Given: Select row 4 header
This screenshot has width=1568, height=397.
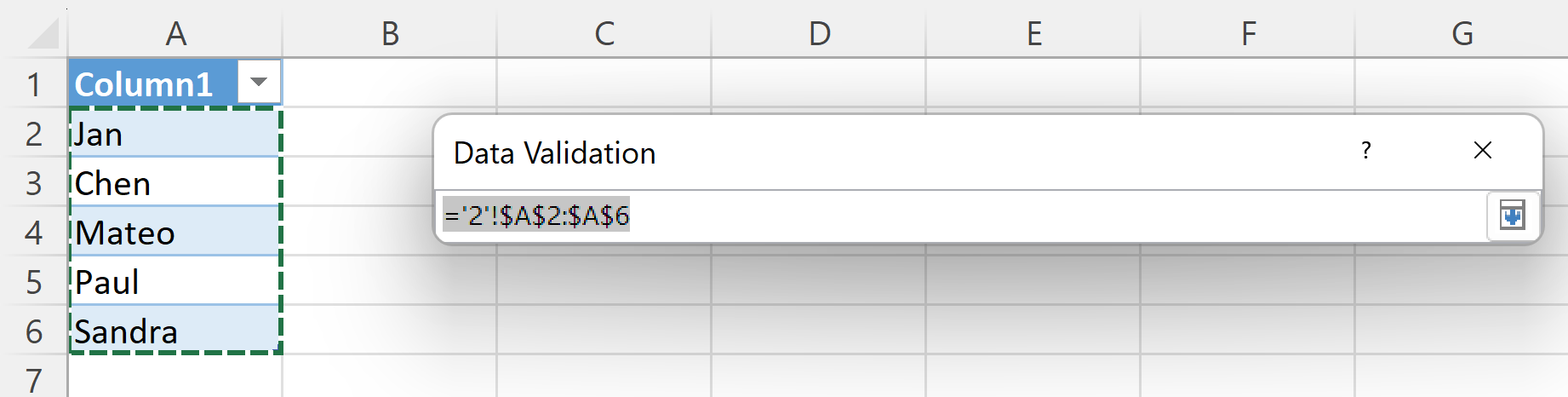Looking at the screenshot, I should click(34, 232).
